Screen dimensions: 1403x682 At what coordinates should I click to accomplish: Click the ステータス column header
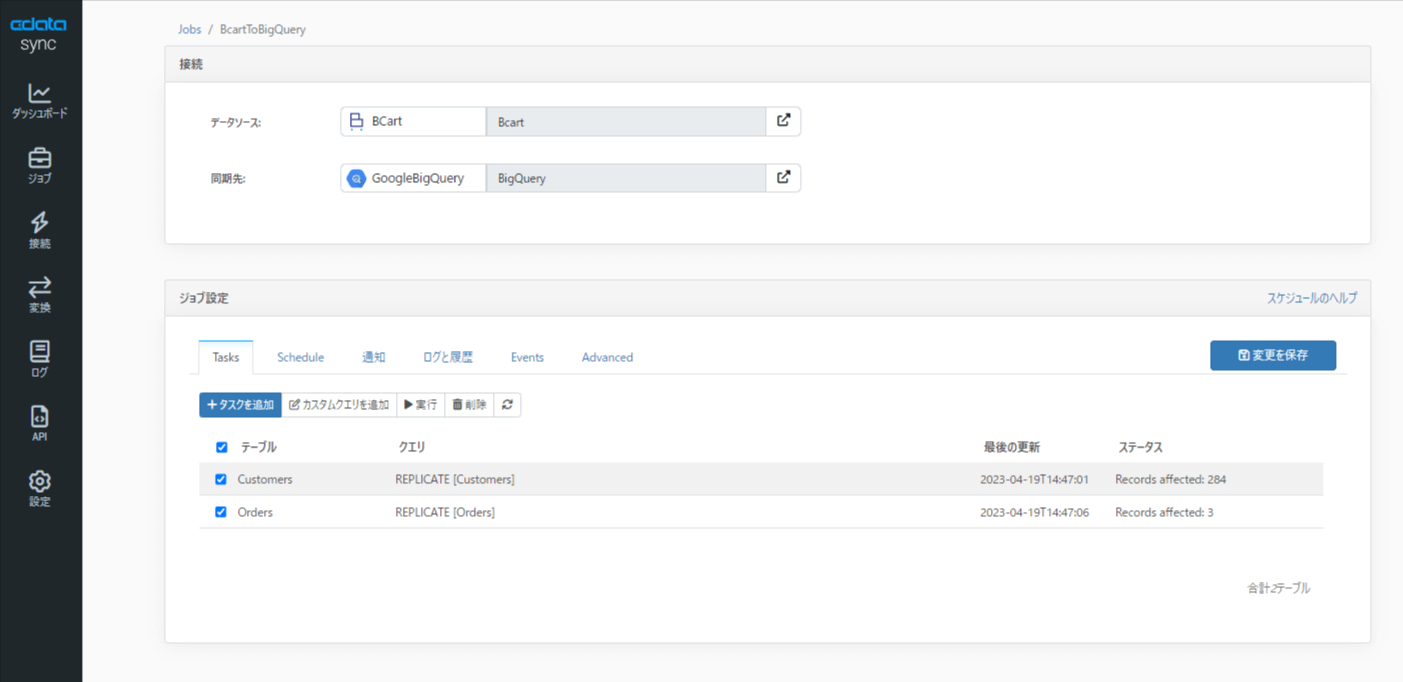click(x=1140, y=447)
